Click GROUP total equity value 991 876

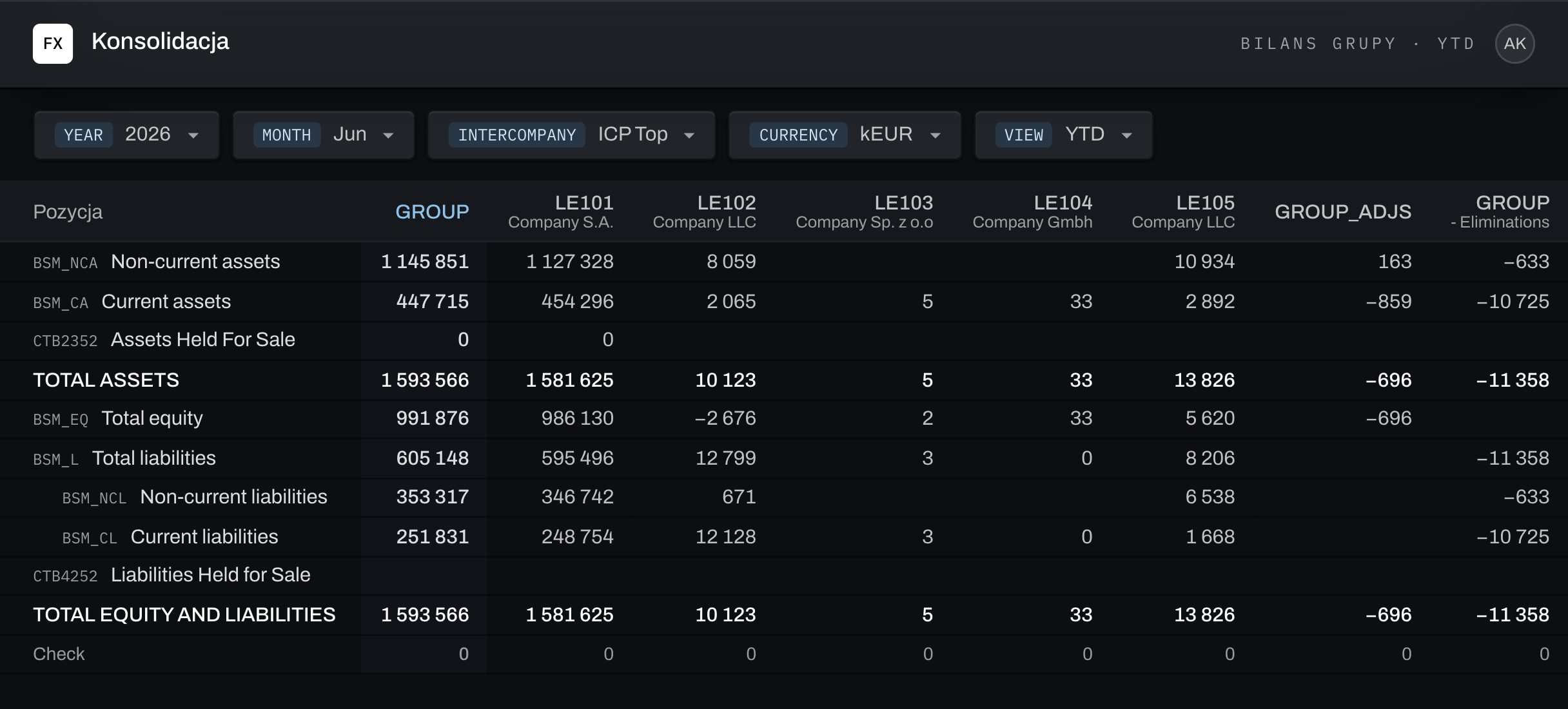click(433, 418)
